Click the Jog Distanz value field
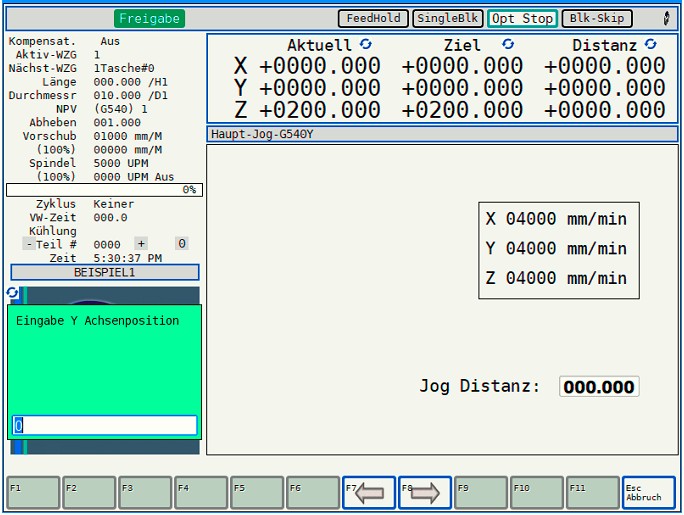684x515 pixels. (x=599, y=387)
